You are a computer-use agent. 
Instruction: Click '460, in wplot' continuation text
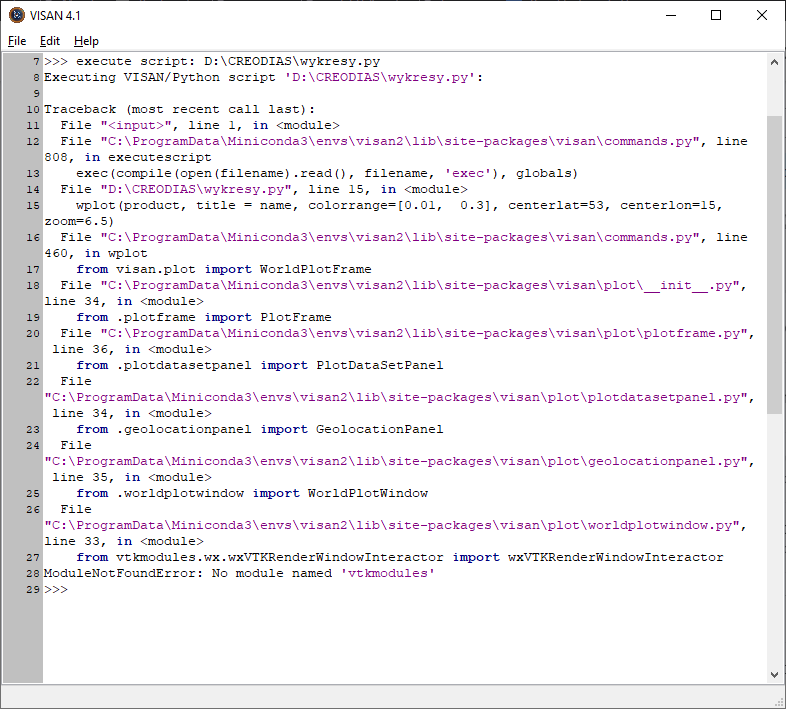pos(96,254)
